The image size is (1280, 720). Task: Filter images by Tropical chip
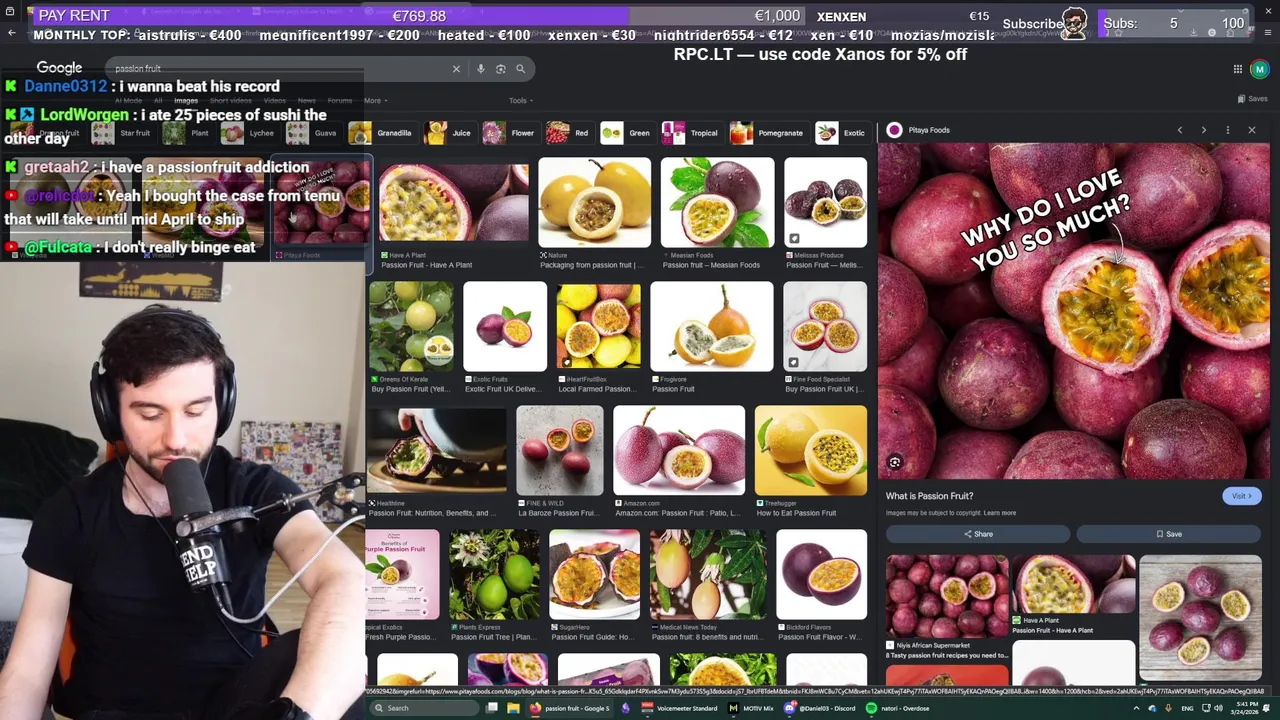(692, 133)
